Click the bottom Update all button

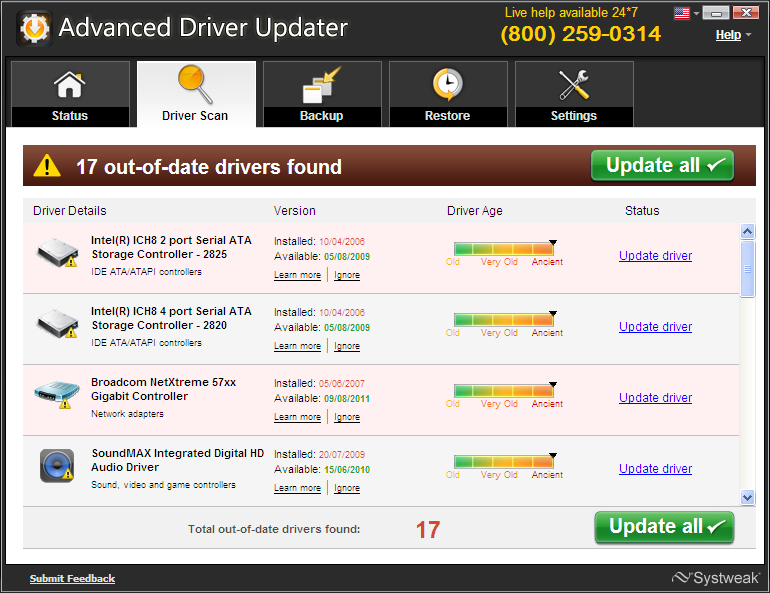(664, 527)
